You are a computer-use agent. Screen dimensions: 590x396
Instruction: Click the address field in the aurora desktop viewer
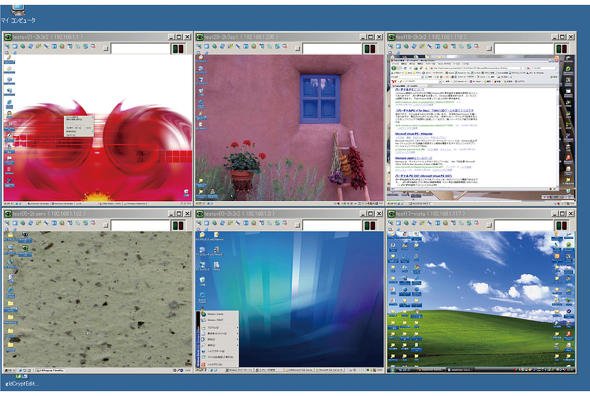[332, 225]
